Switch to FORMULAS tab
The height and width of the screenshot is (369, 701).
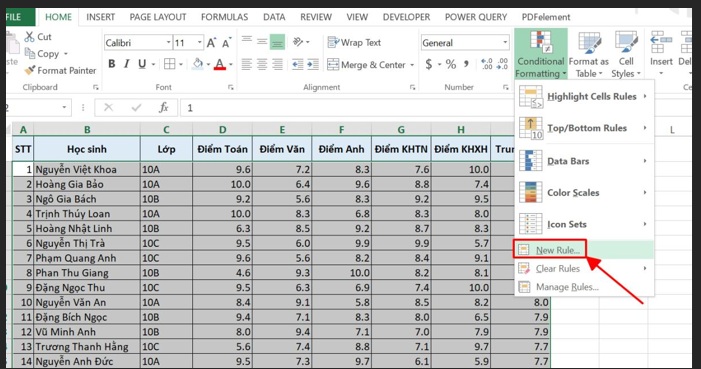pyautogui.click(x=224, y=17)
